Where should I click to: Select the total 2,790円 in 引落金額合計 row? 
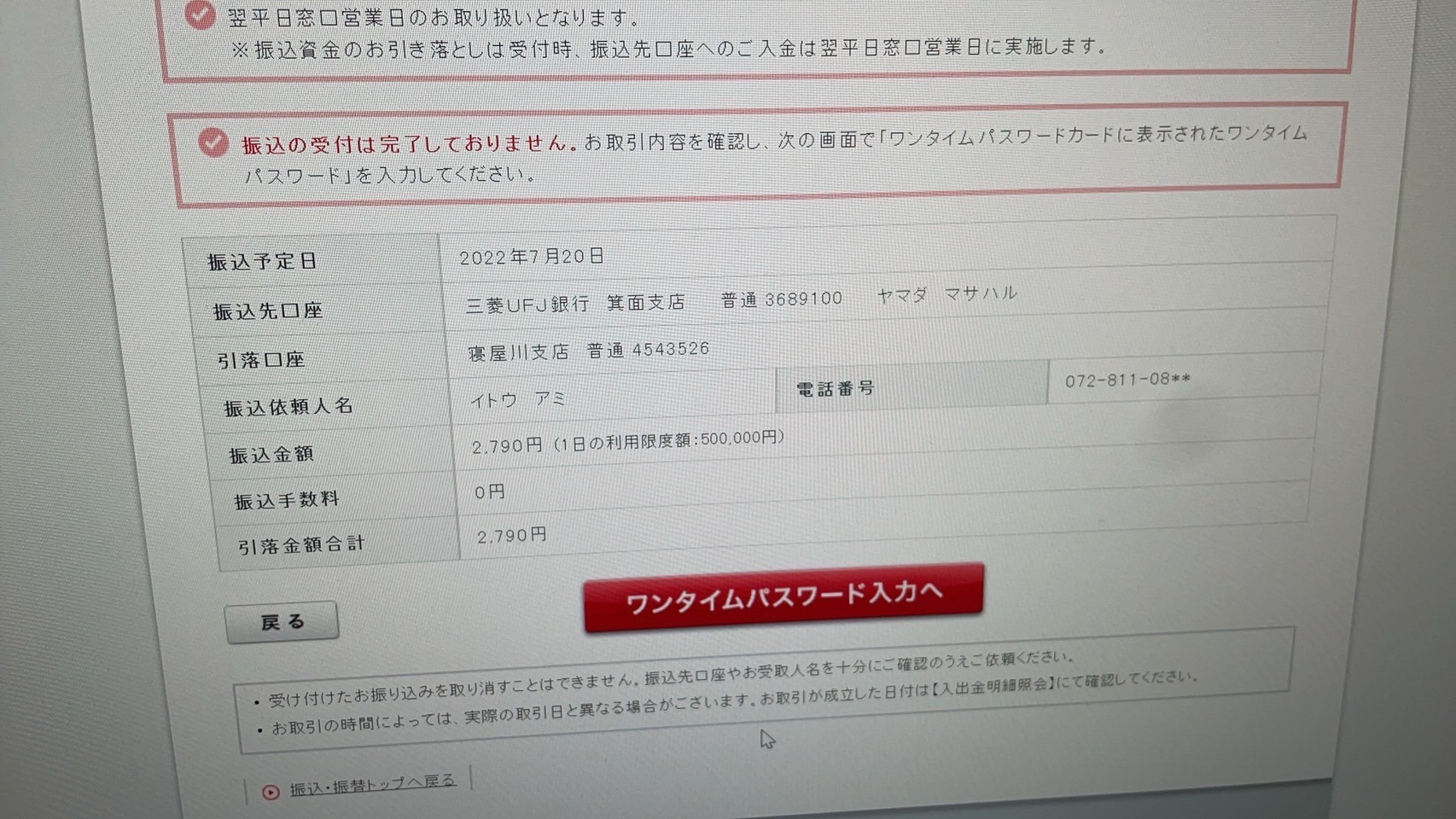511,536
